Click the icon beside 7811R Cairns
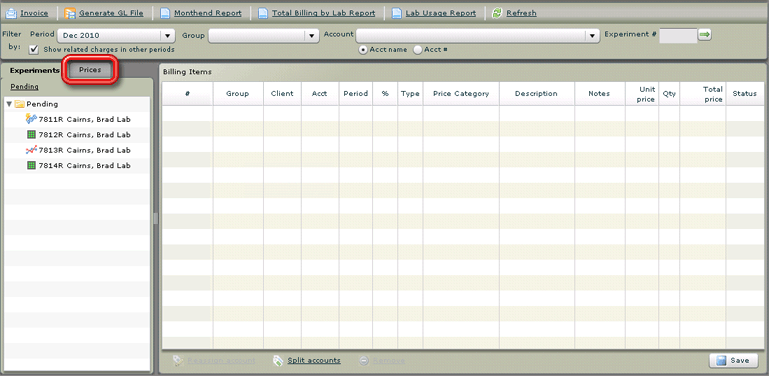 (x=31, y=119)
